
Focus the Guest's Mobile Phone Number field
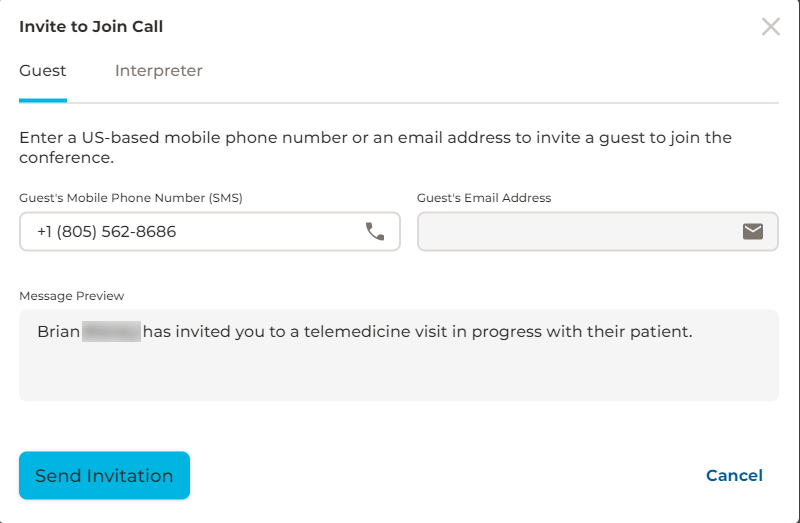point(190,232)
